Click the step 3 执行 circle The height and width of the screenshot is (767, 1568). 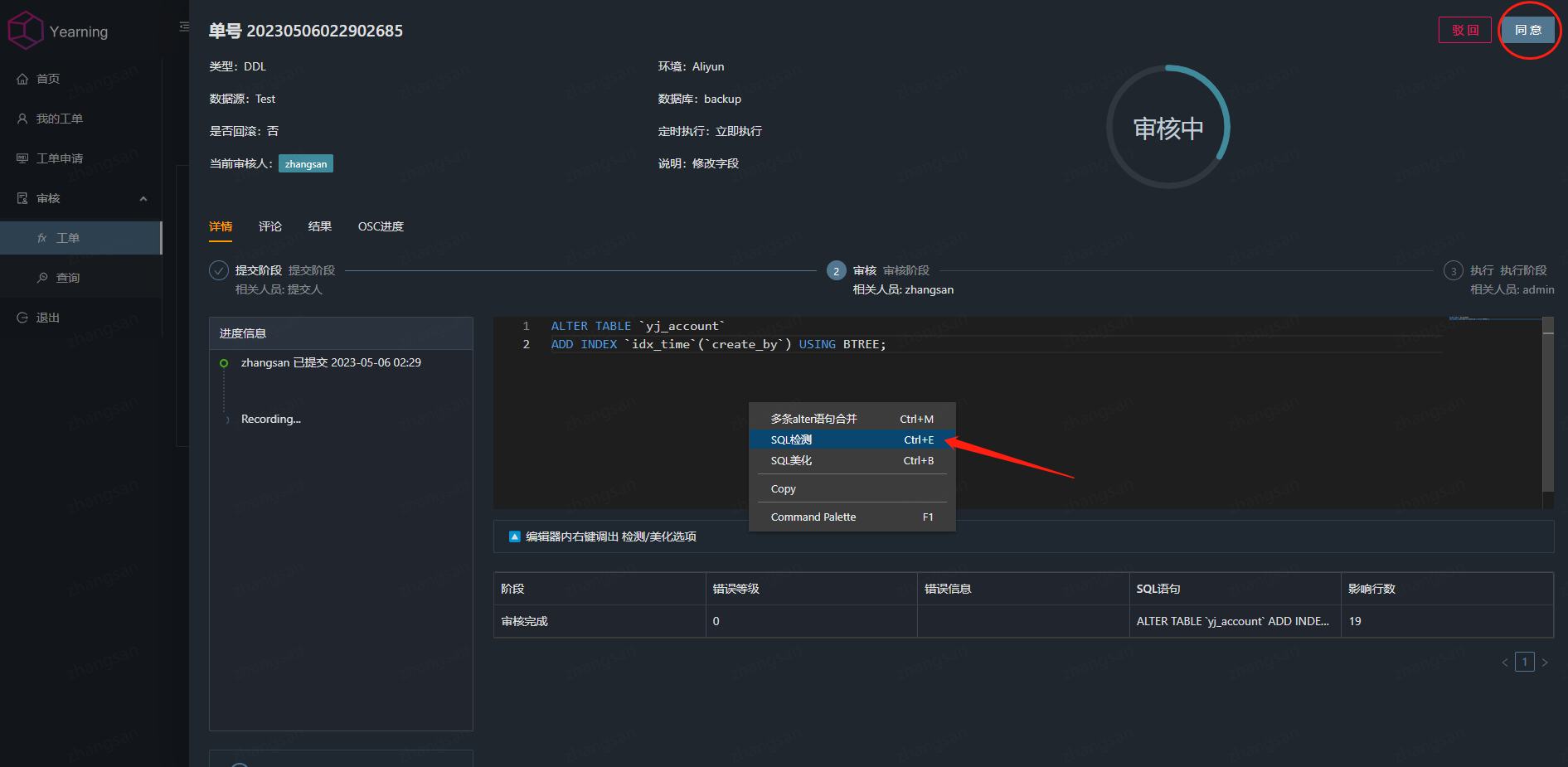click(1453, 270)
